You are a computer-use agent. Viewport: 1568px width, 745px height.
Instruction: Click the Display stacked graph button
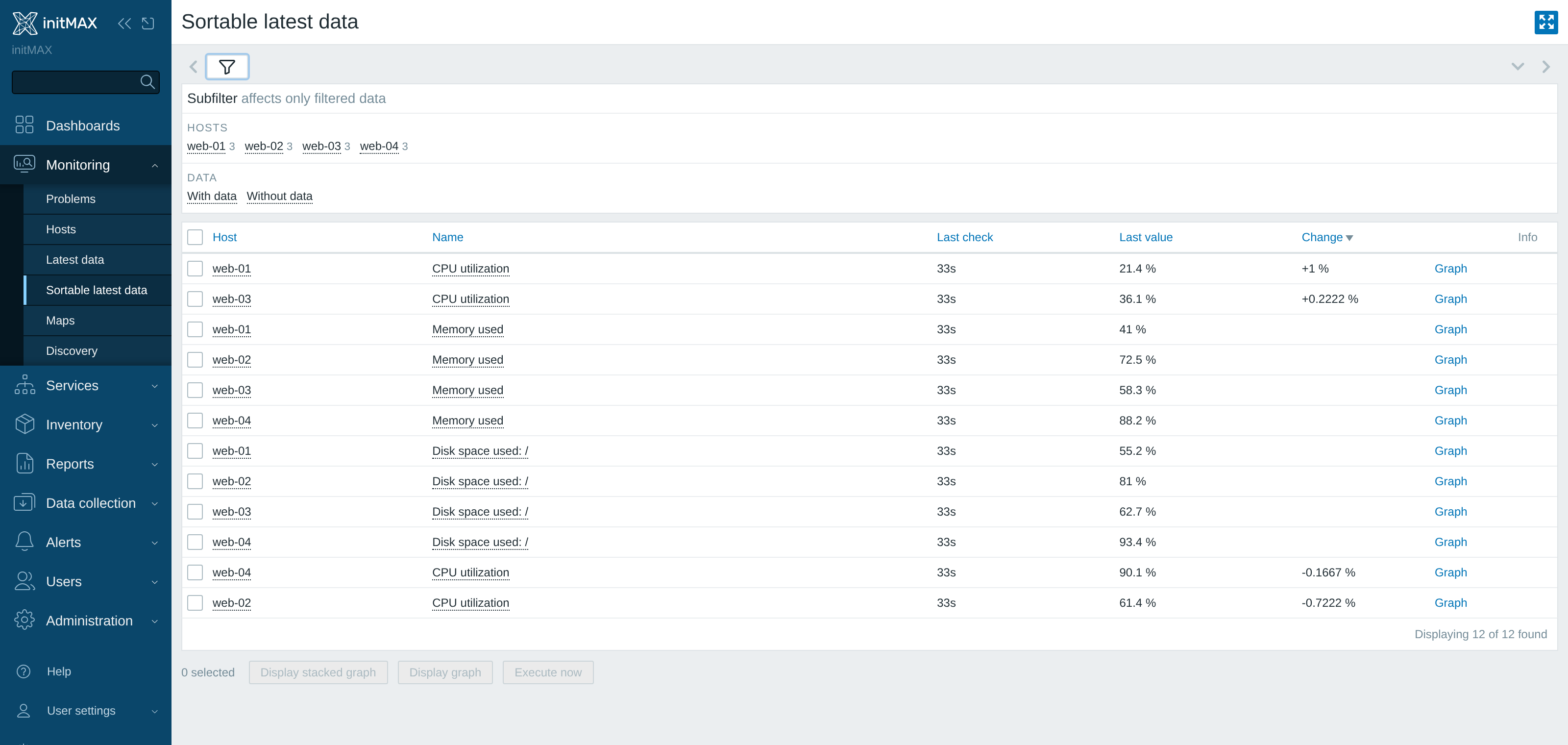(318, 672)
